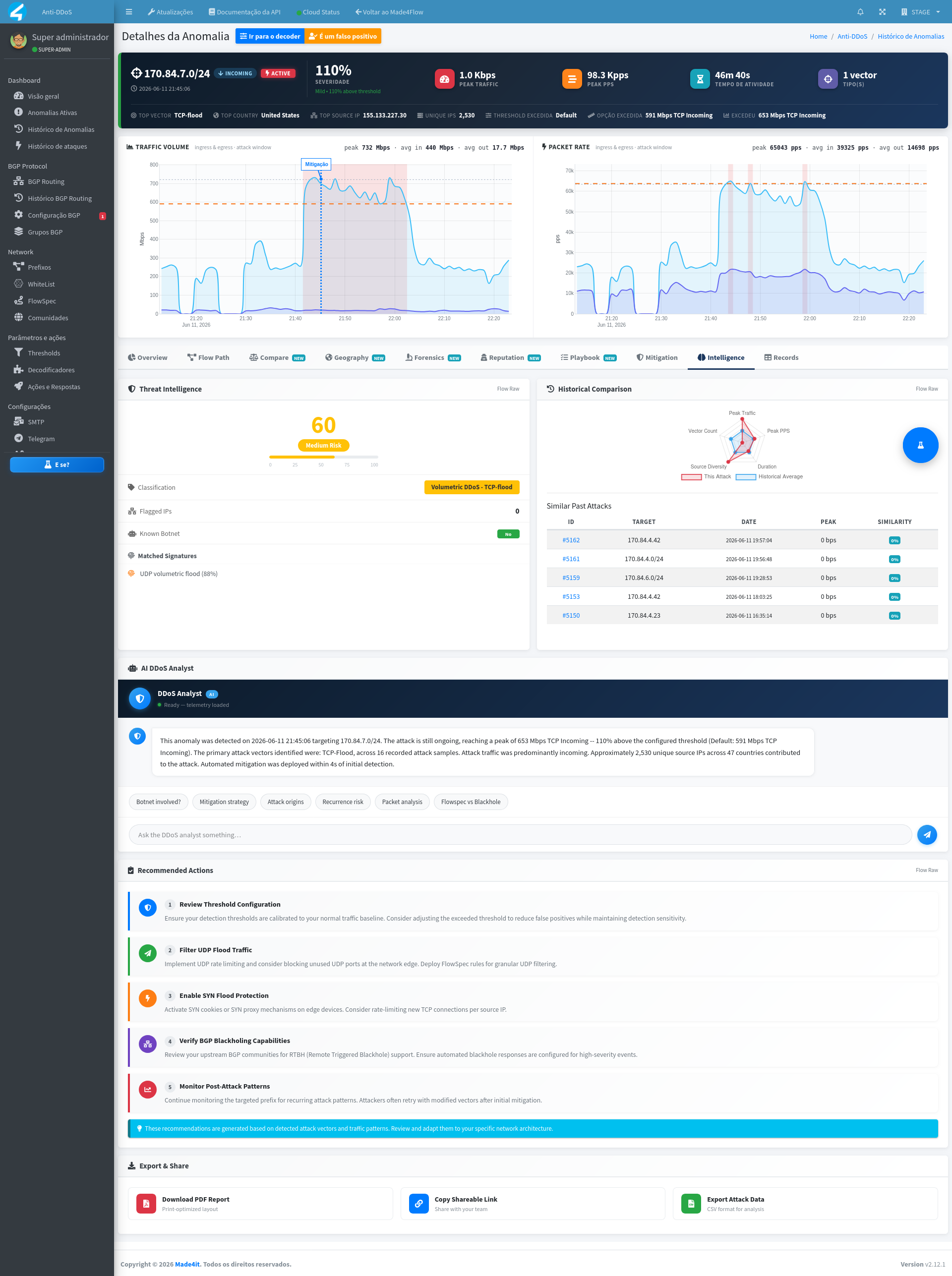Image resolution: width=952 pixels, height=1276 pixels.
Task: Click the floating blue flask button
Action: 920,445
